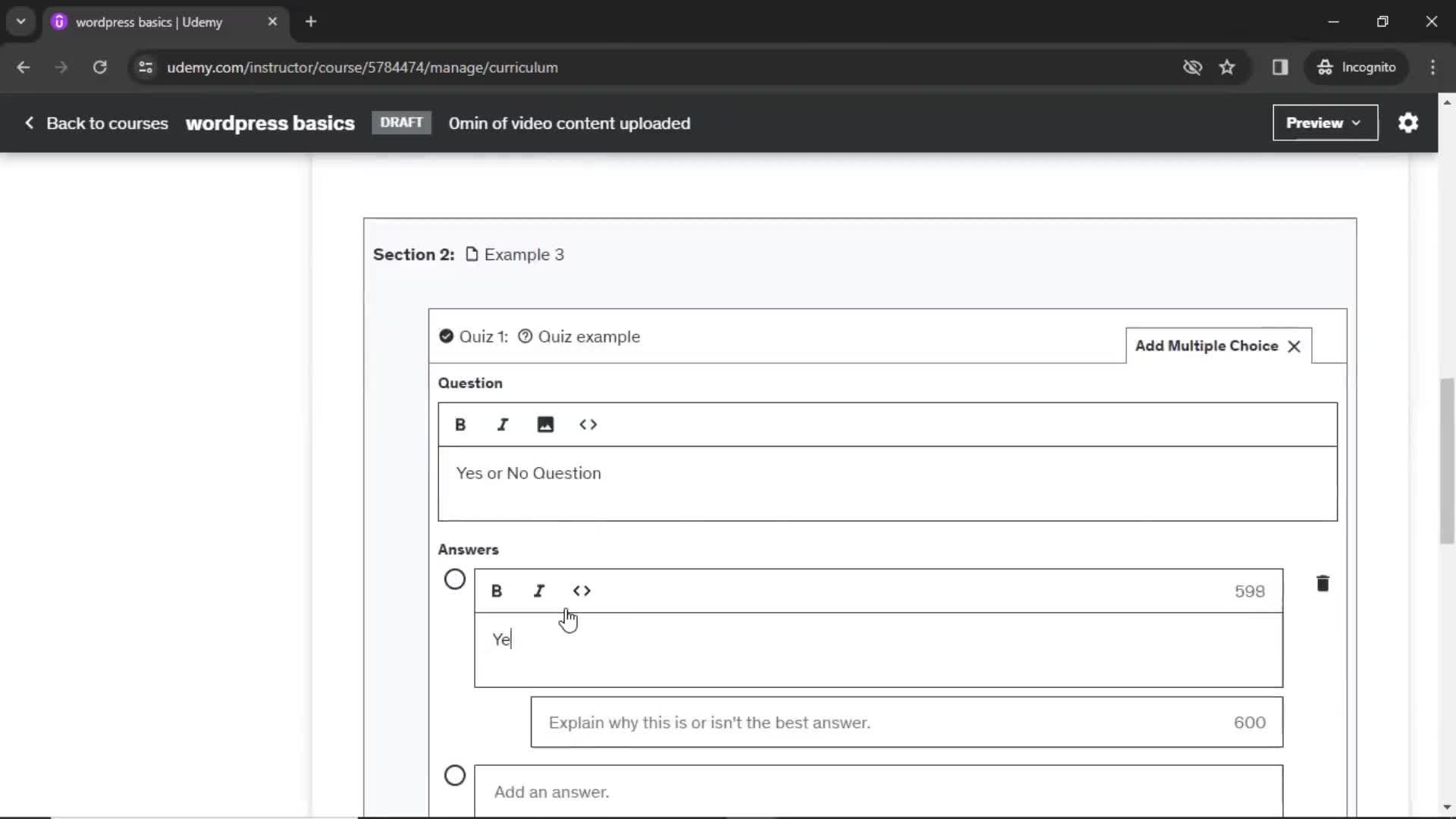Click the Delete answer icon on right
Image resolution: width=1456 pixels, height=819 pixels.
(1323, 583)
